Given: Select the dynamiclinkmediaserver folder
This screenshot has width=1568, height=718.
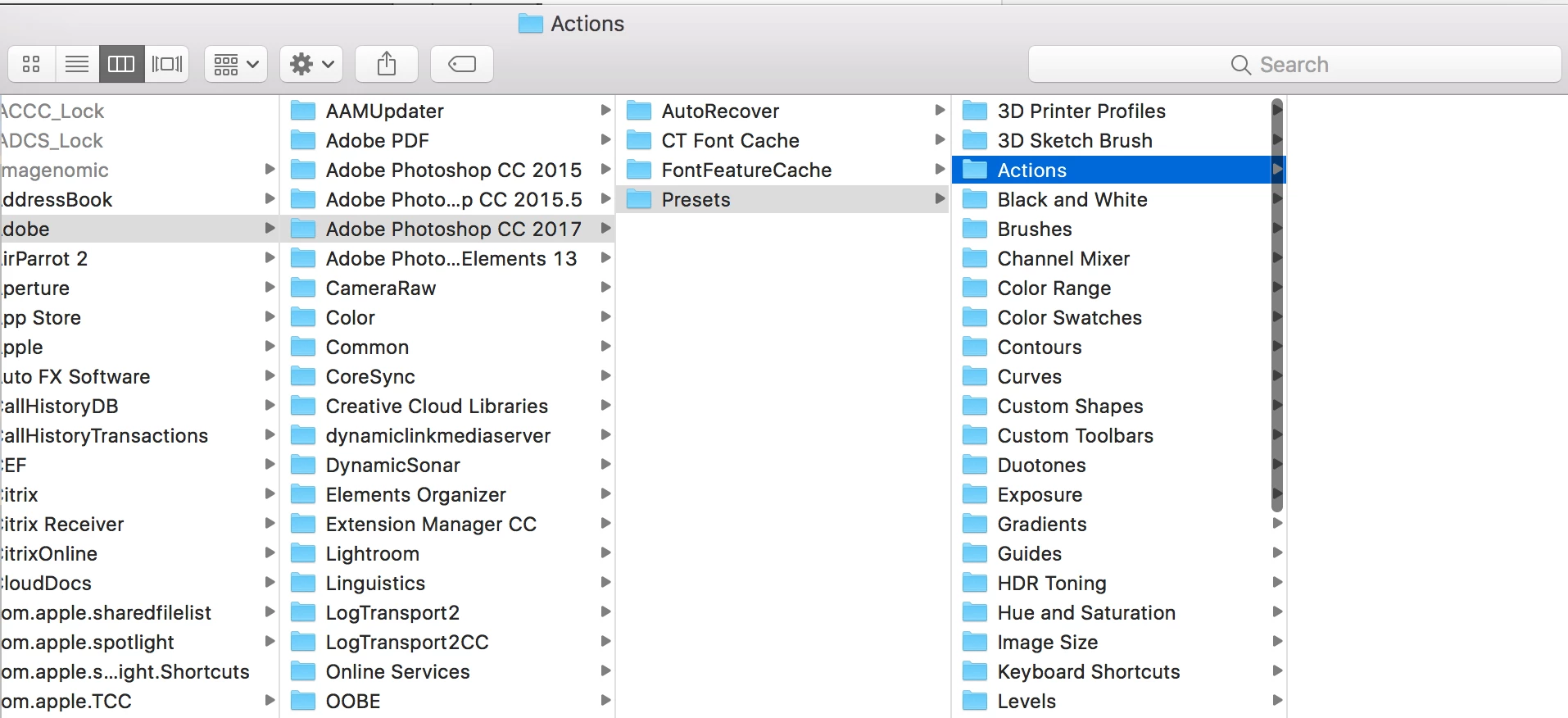Looking at the screenshot, I should [x=447, y=435].
